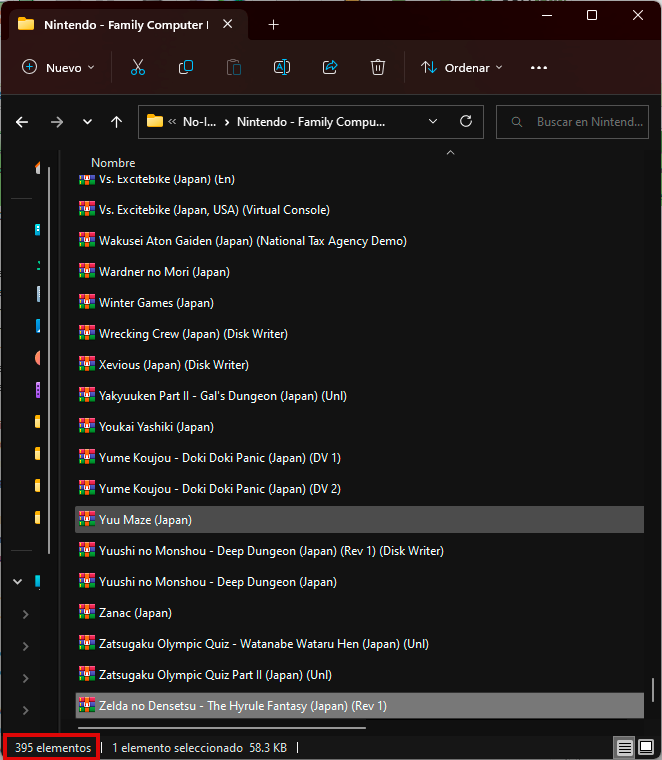This screenshot has width=662, height=760.
Task: Click chevron after No-I... breadcrumb
Action: point(227,122)
